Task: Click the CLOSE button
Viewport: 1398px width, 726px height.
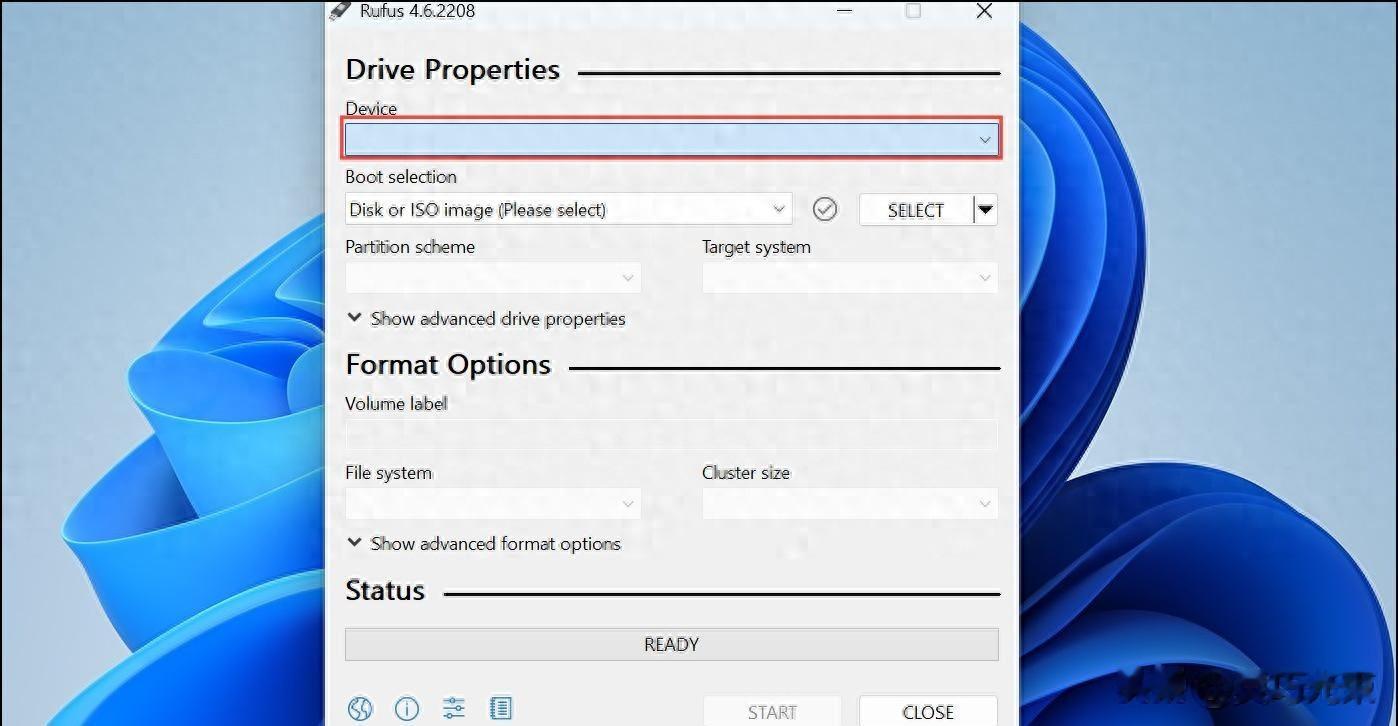Action: 928,711
